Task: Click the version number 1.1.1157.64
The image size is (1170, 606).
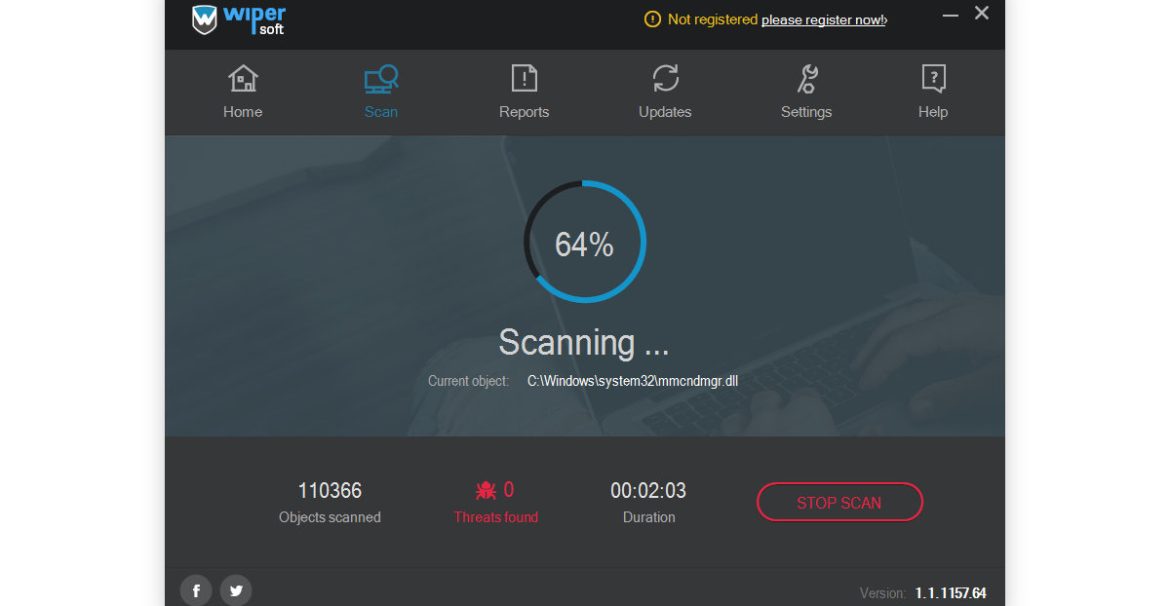Action: coord(951,593)
